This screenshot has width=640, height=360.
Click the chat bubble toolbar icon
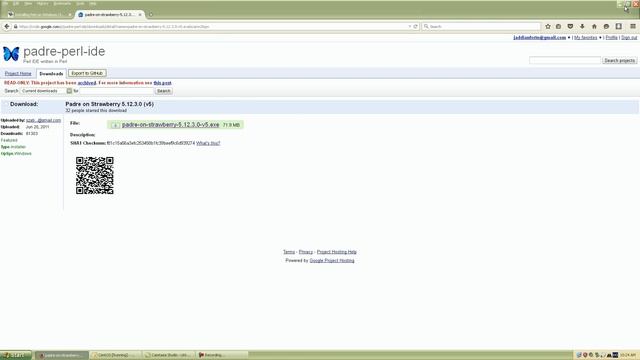coord(606,26)
